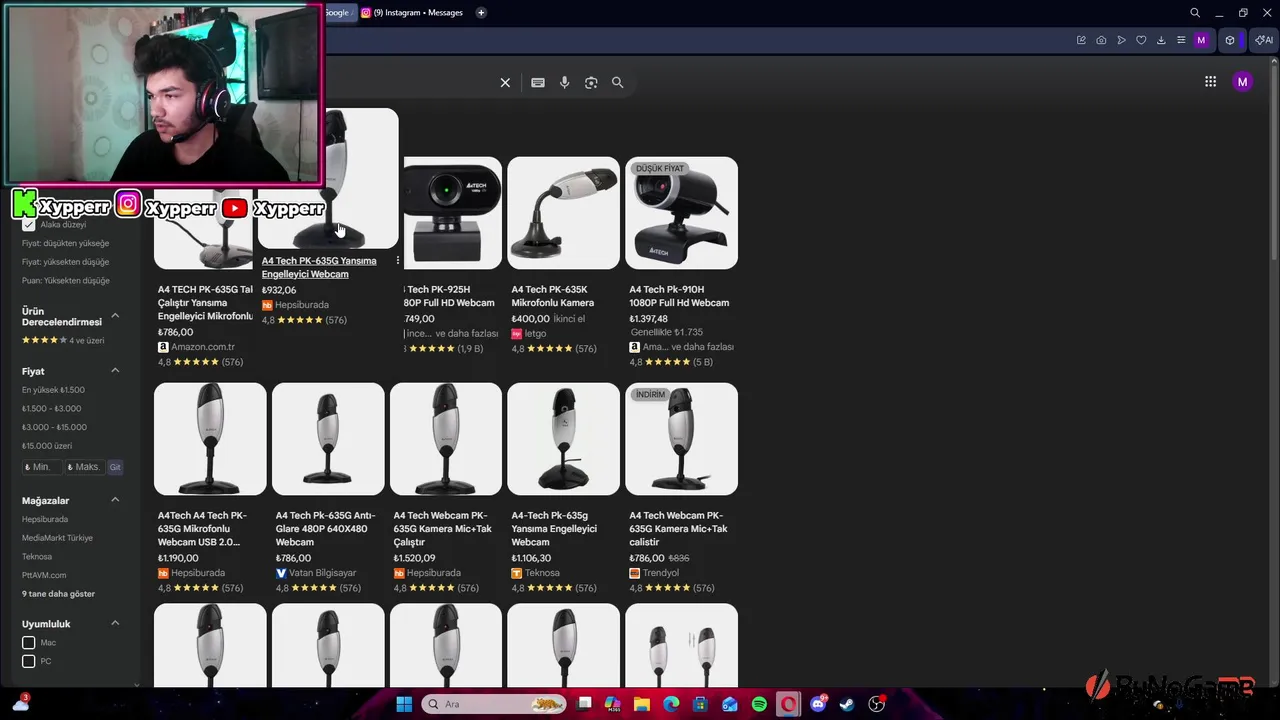Launch Spotify from the taskbar
Viewport: 1280px width, 720px height.
click(759, 704)
